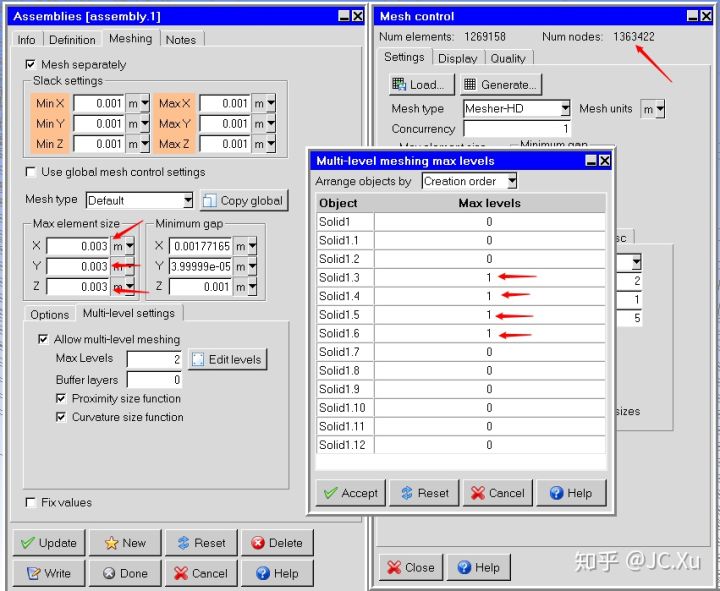720x591 pixels.
Task: Open Minimum gap Z unit dropdown
Action: 252,287
